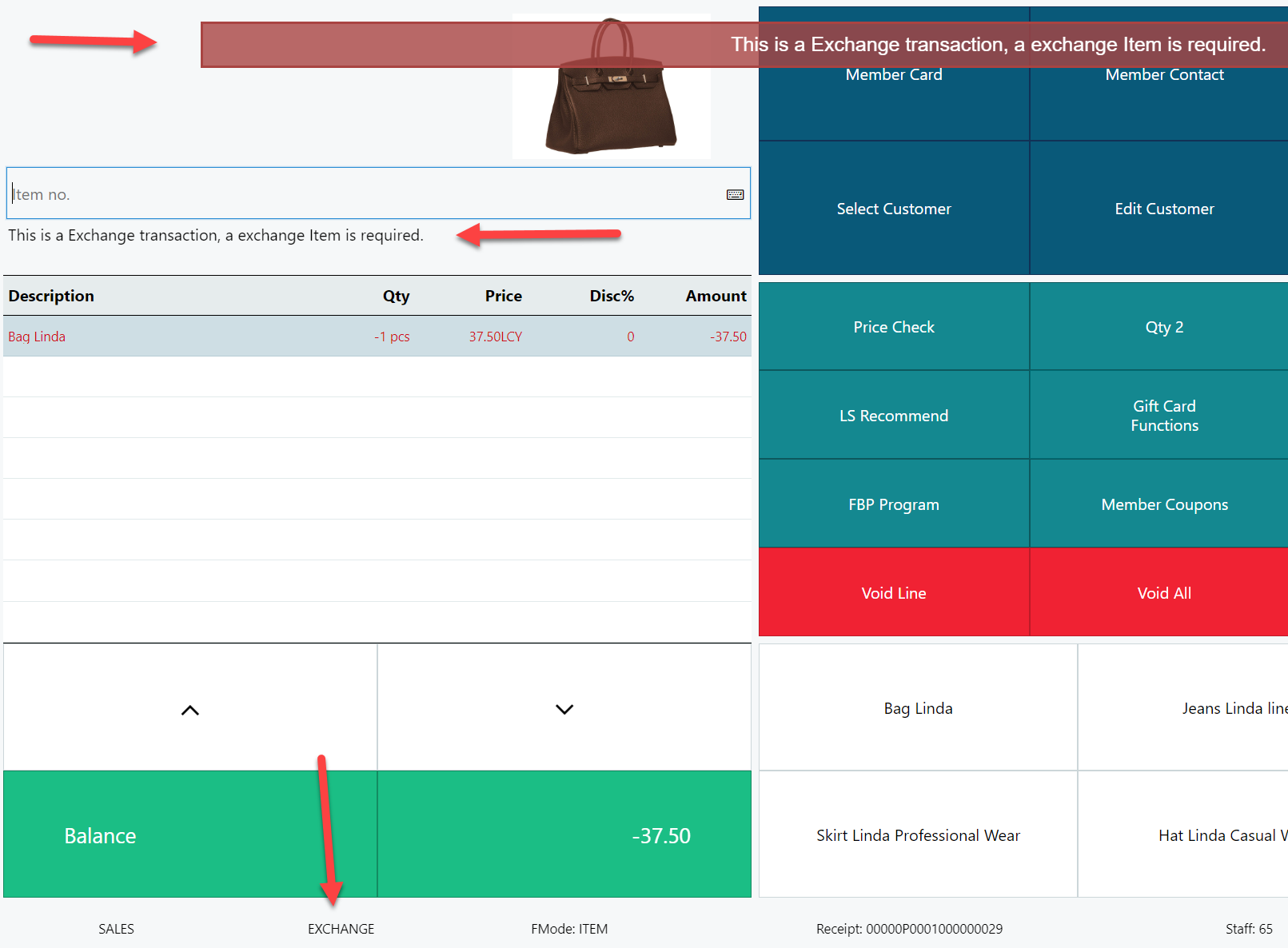Run a Price Check
Screen dimensions: 1288x948
pyautogui.click(x=893, y=327)
